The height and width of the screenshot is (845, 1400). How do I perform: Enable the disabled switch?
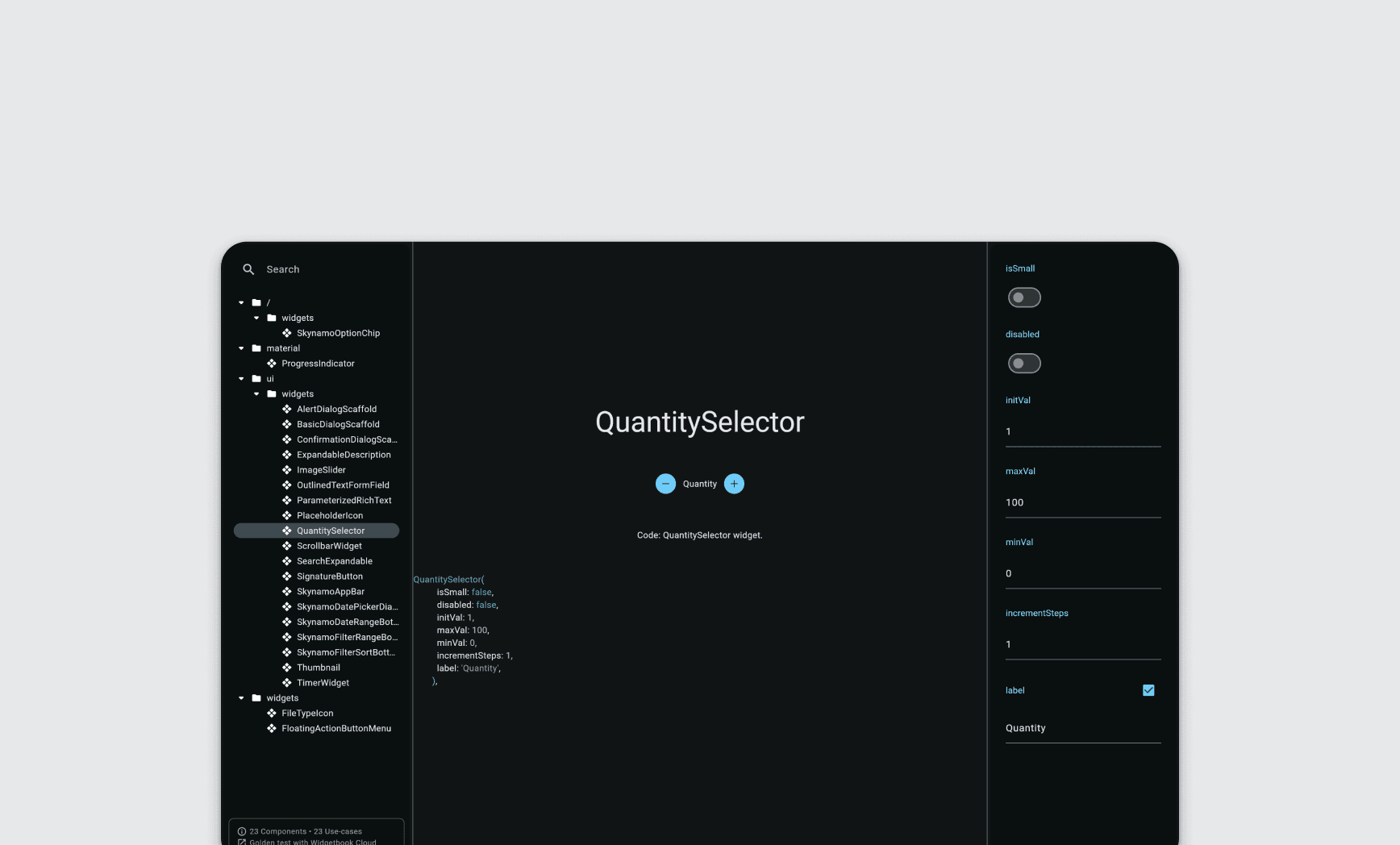coord(1024,363)
